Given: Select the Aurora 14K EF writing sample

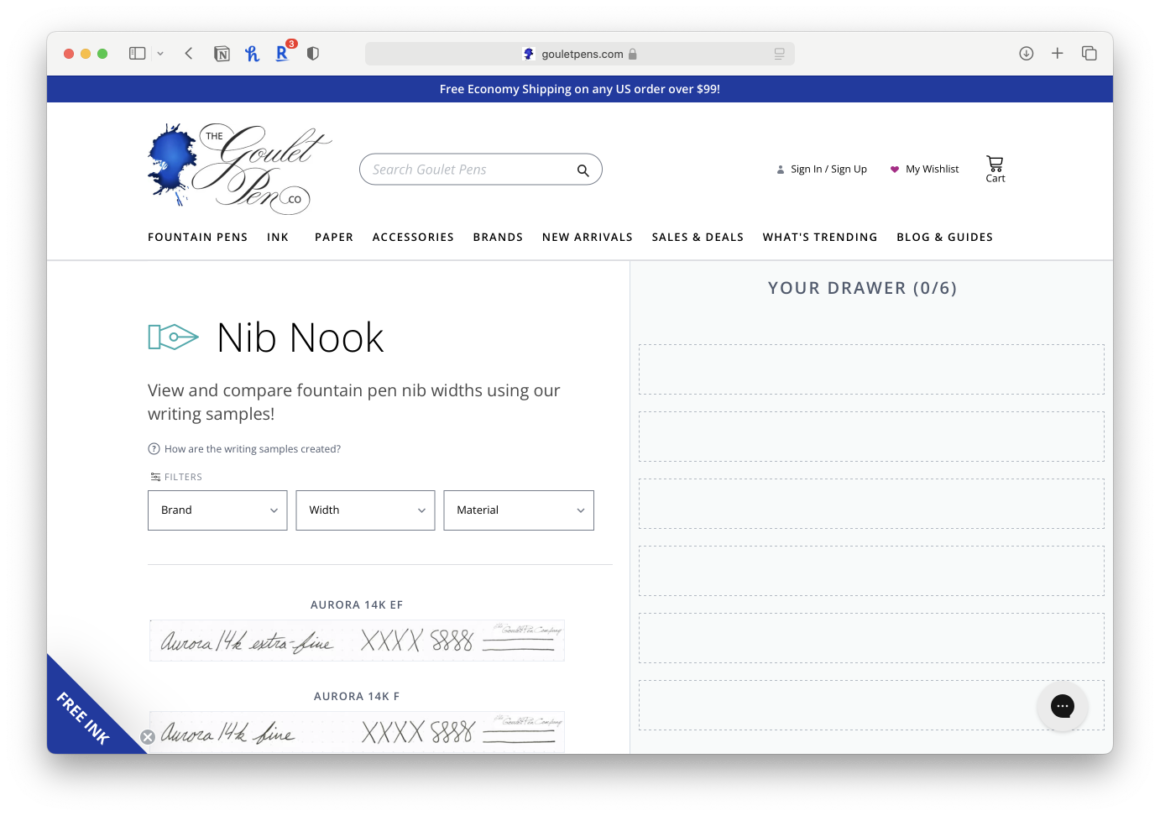Looking at the screenshot, I should (x=357, y=640).
